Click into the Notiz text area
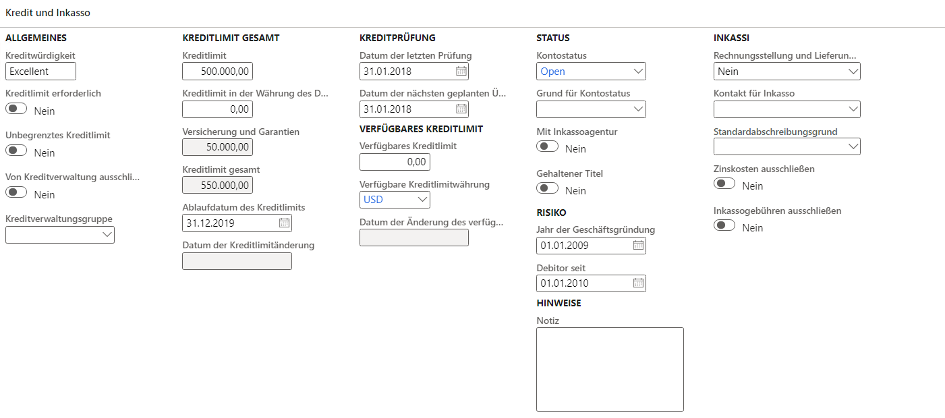This screenshot has height=418, width=945. point(610,369)
